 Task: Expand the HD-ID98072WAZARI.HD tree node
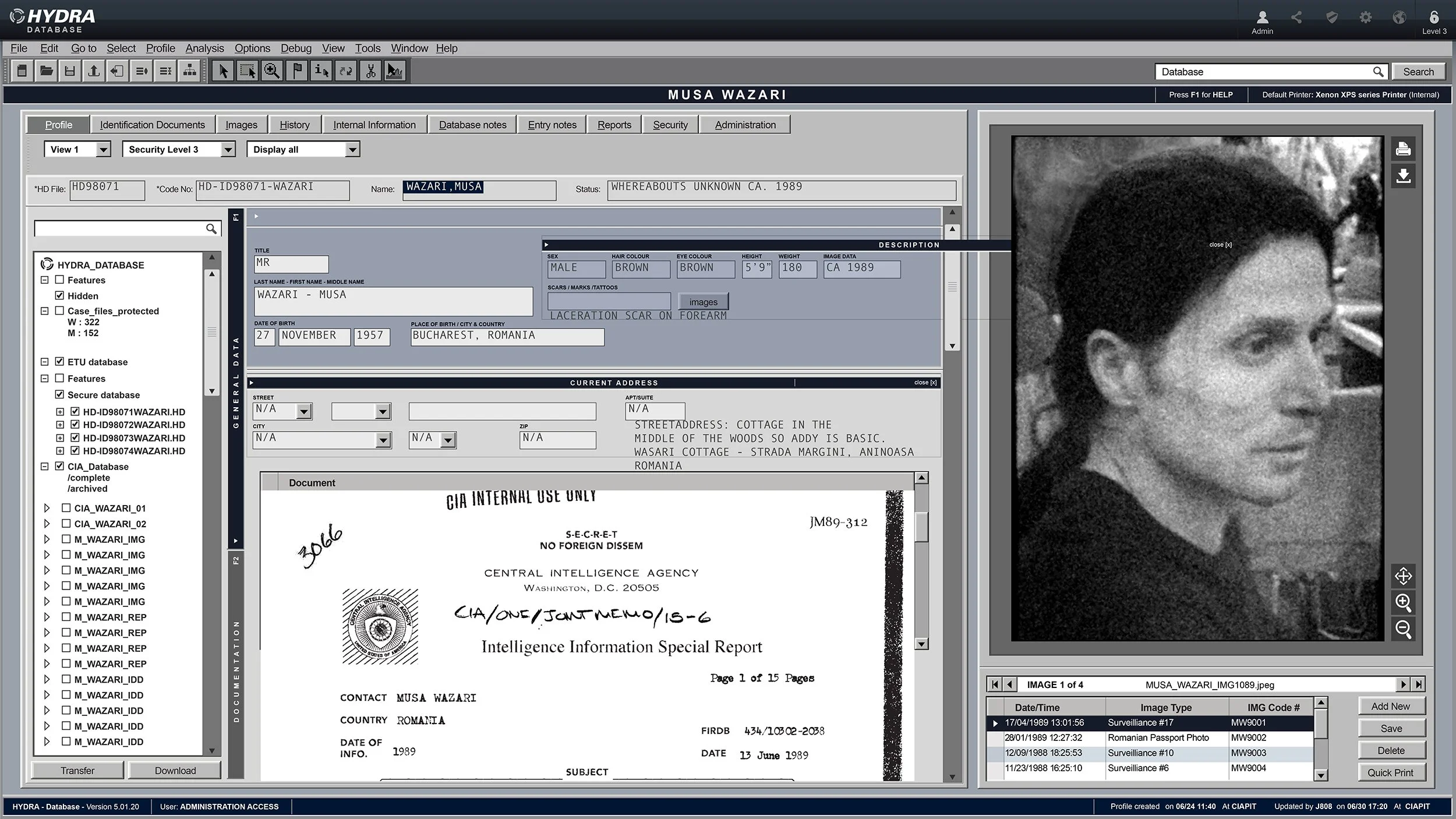(60, 425)
